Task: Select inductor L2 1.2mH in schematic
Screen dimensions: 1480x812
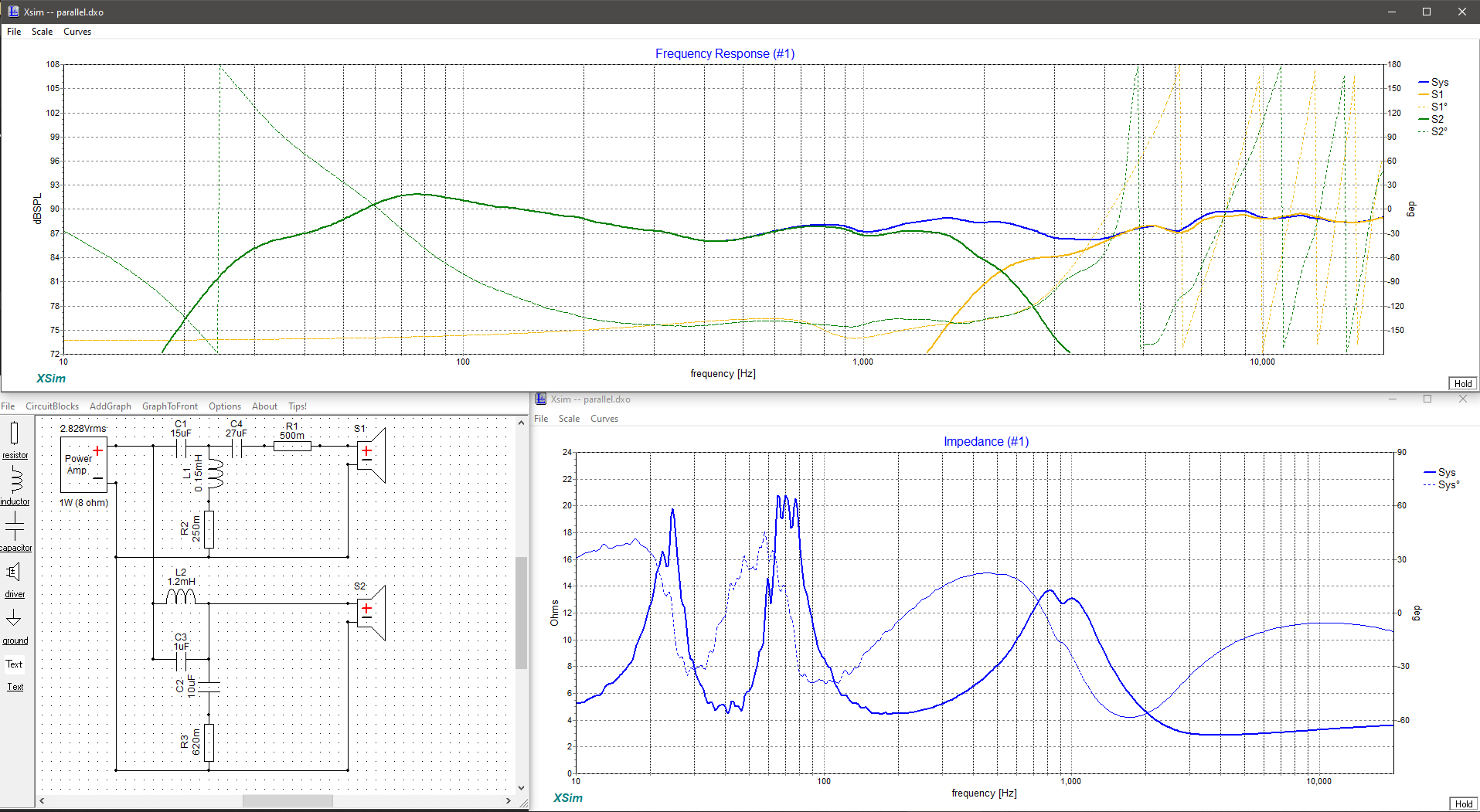Action: 181,596
